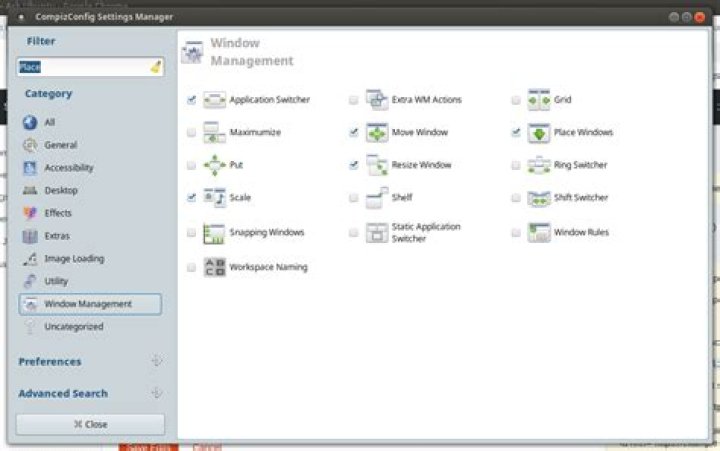Screen dimensions: 720x451
Task: Expand the Advanced Search section arrow
Action: tap(157, 393)
